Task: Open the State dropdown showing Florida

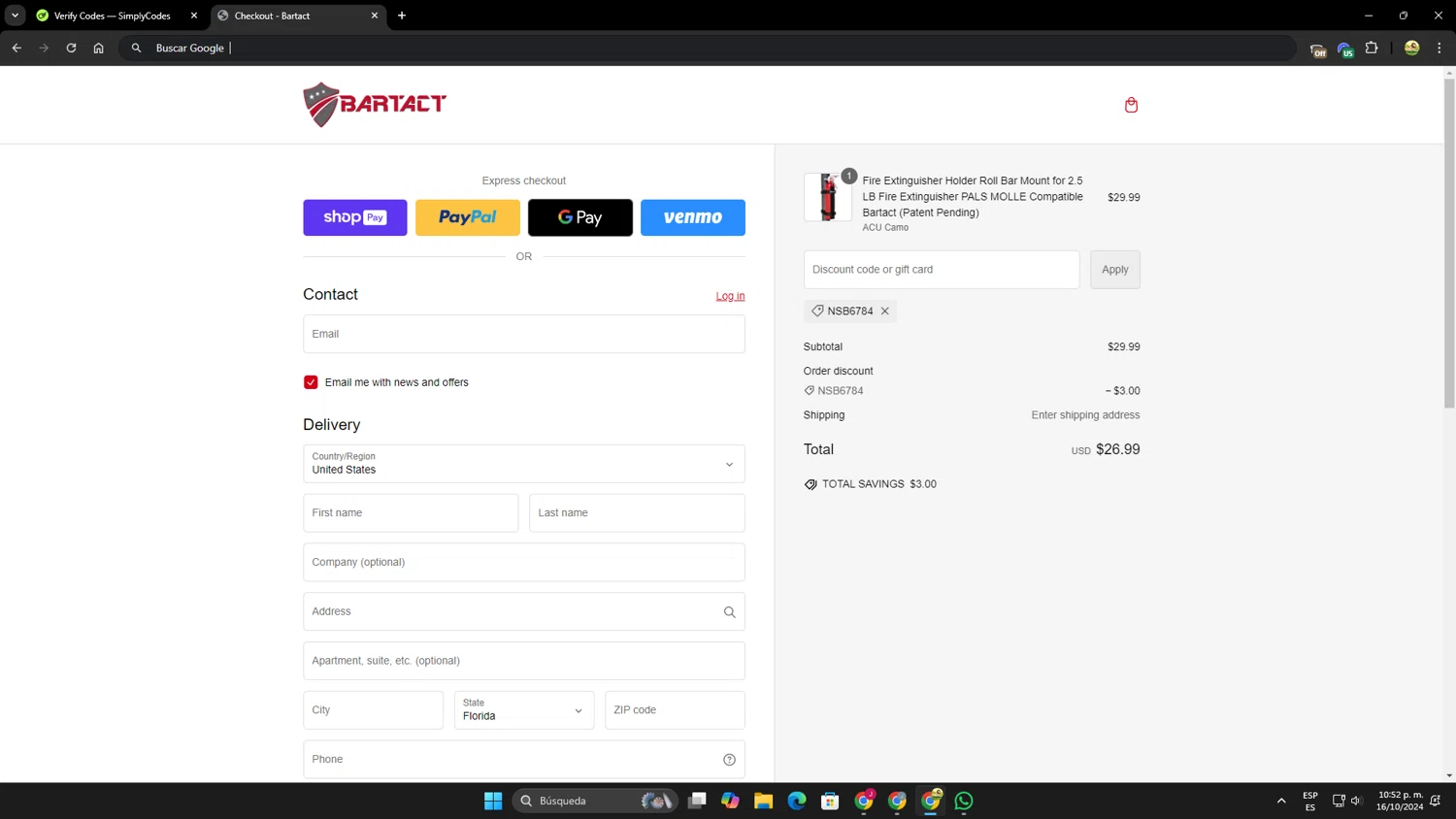Action: [524, 710]
